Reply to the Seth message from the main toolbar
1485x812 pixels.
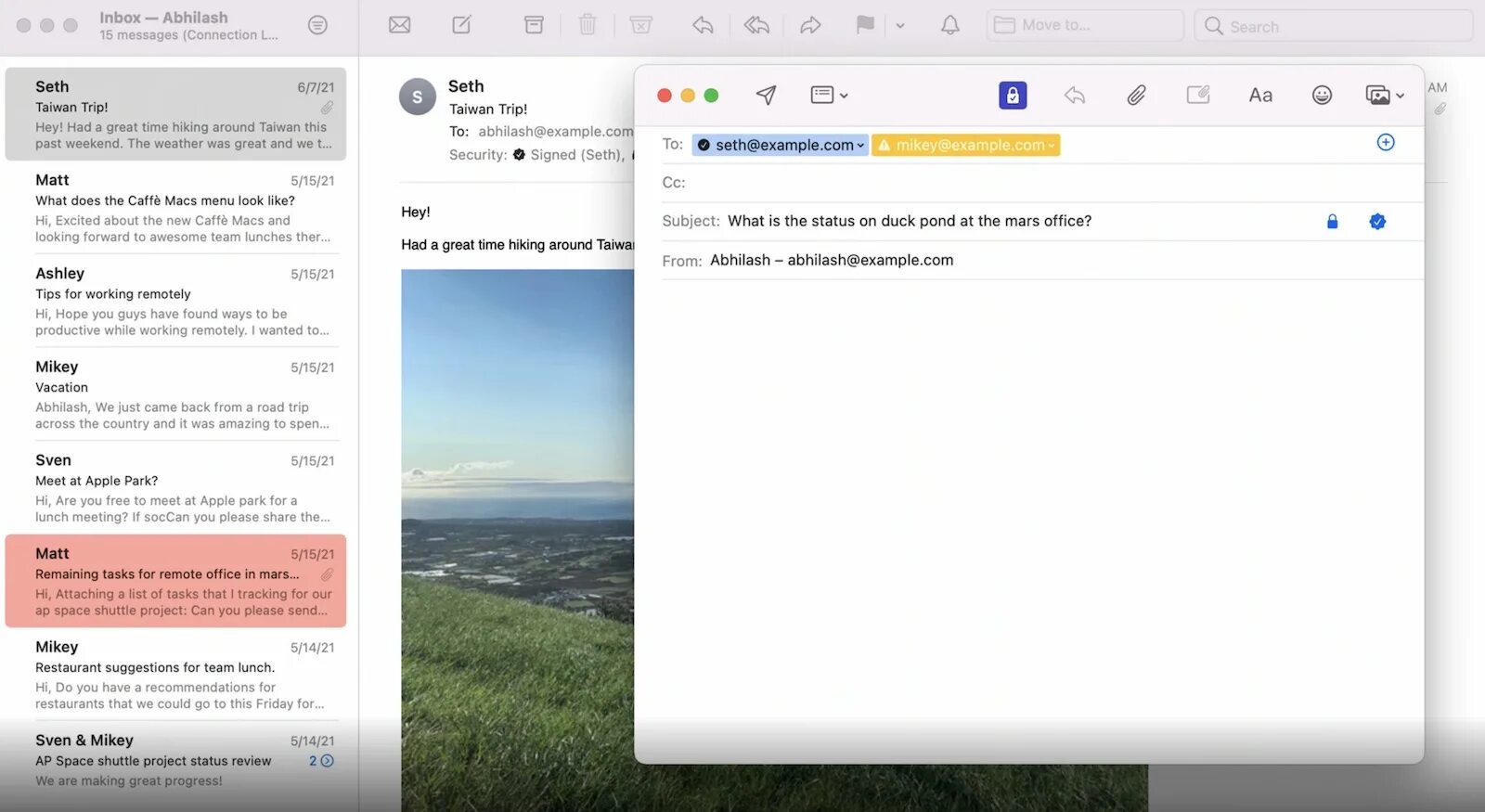(703, 25)
